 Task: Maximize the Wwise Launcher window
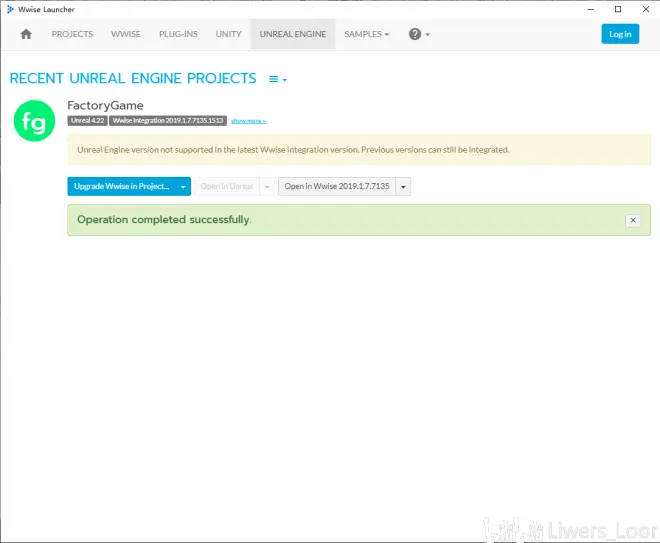[x=618, y=9]
